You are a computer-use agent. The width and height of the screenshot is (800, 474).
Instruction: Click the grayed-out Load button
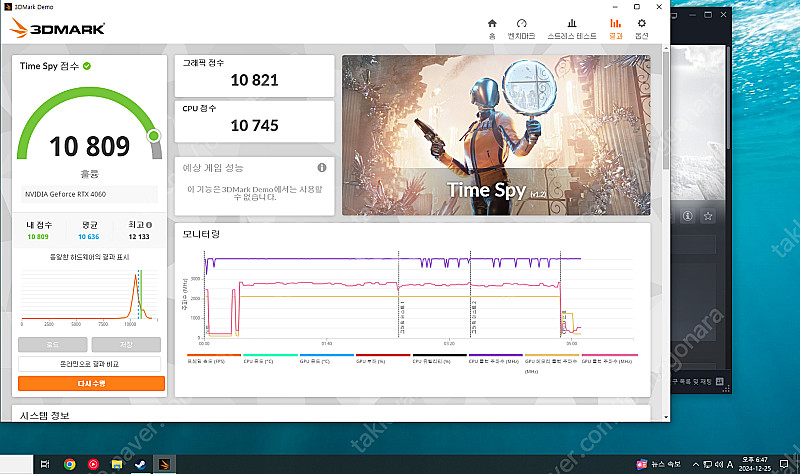coord(53,344)
